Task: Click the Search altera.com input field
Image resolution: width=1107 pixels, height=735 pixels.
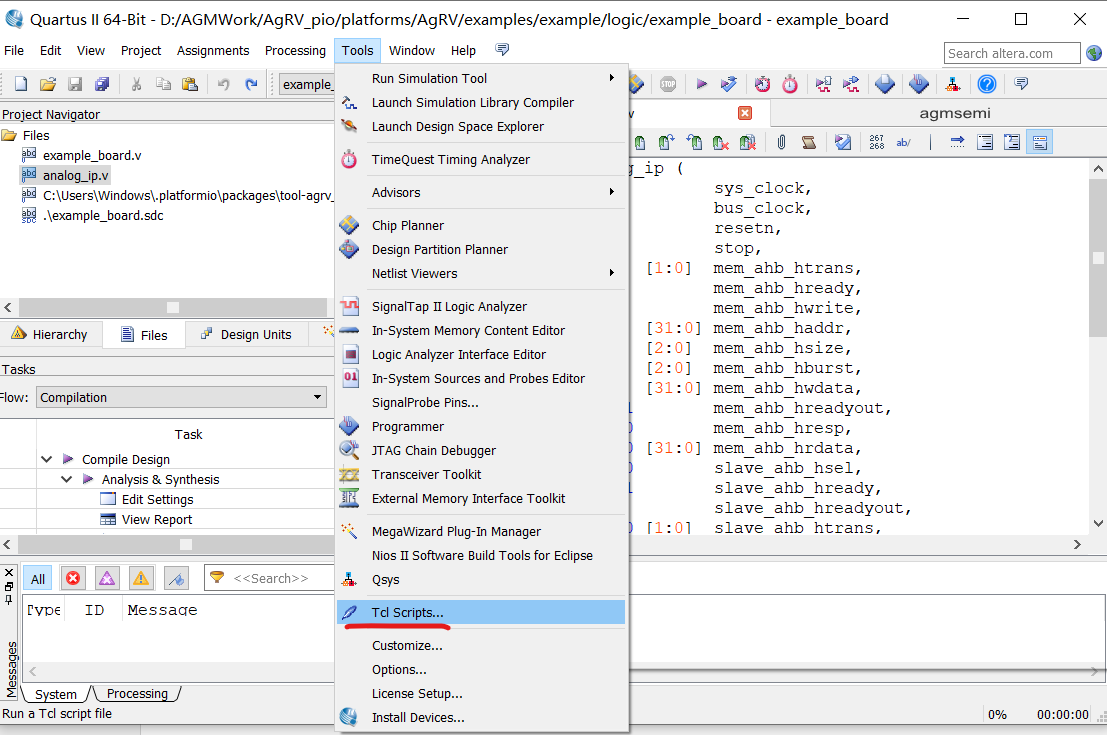Action: [1012, 53]
